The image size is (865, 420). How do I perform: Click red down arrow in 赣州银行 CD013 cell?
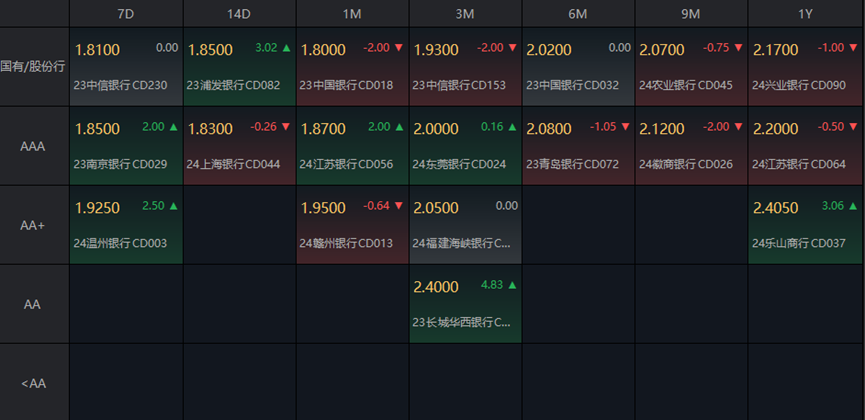click(401, 206)
